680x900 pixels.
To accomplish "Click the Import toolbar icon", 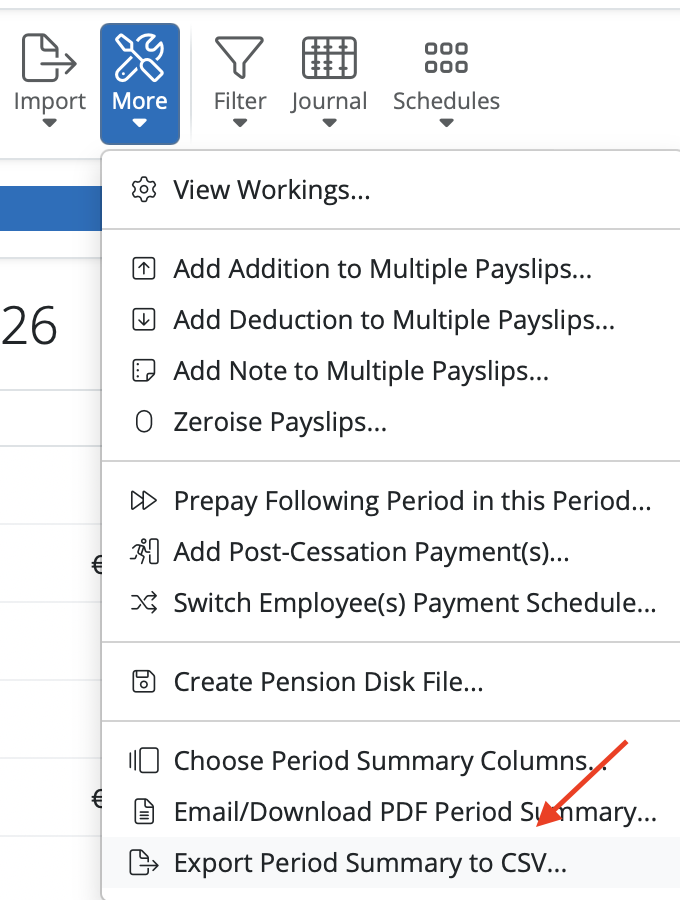I will (49, 57).
